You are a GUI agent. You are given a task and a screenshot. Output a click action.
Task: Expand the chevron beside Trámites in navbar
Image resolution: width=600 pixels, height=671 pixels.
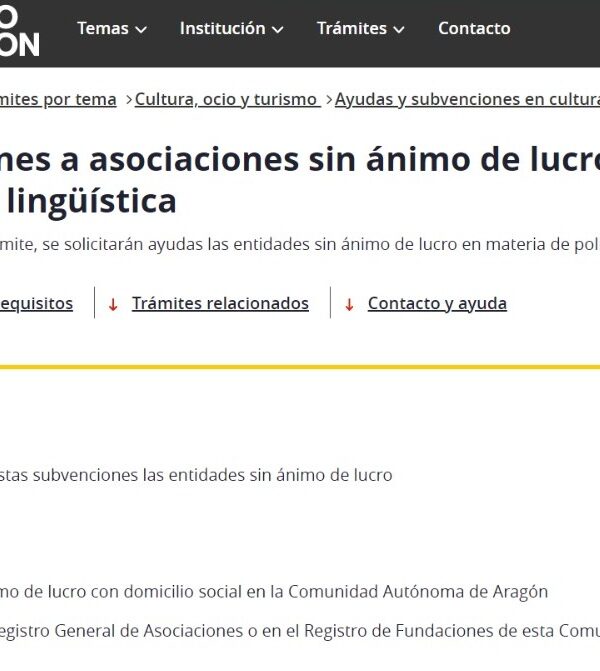click(x=399, y=30)
